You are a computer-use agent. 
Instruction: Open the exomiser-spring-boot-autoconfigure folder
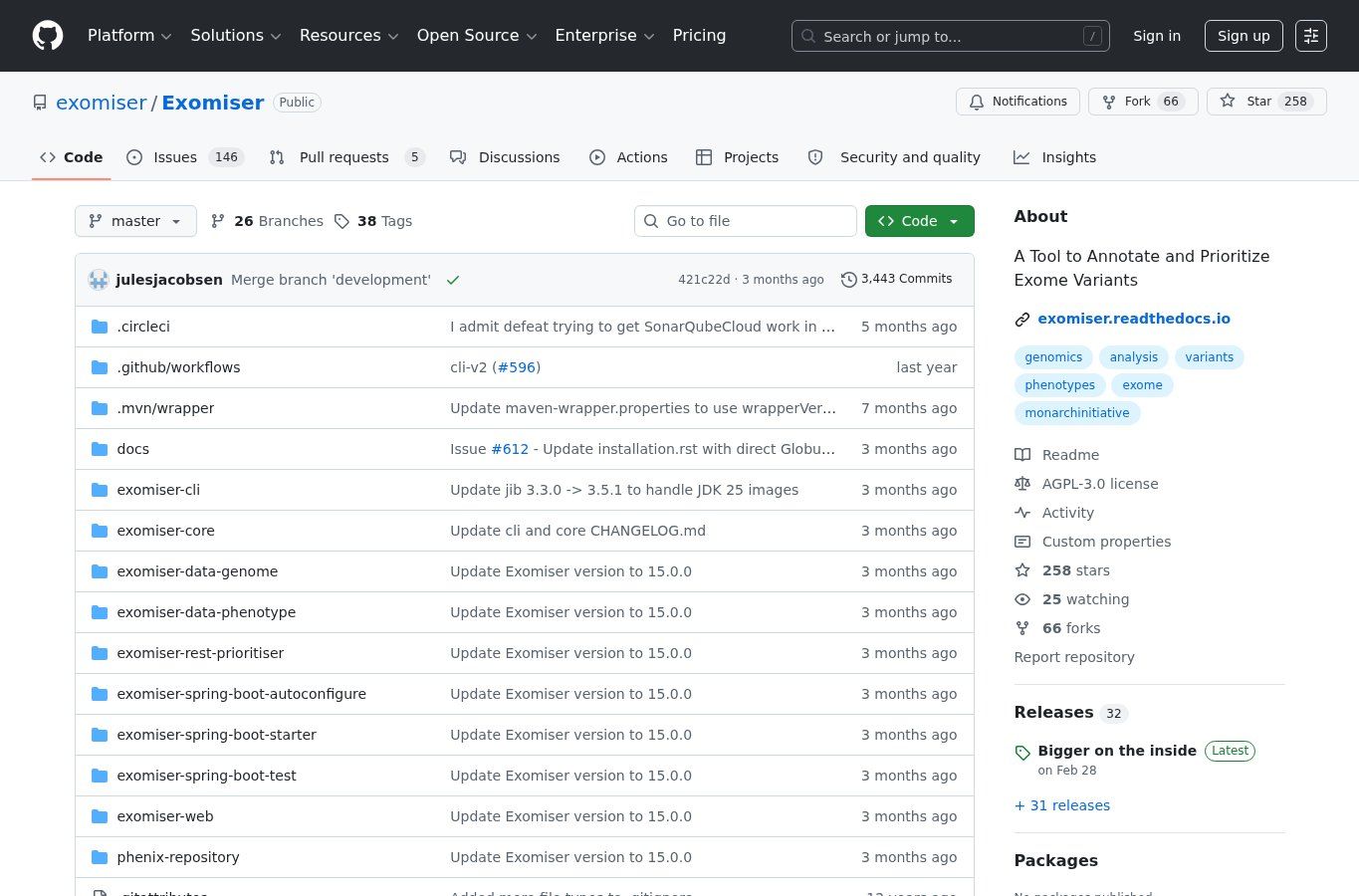[241, 694]
